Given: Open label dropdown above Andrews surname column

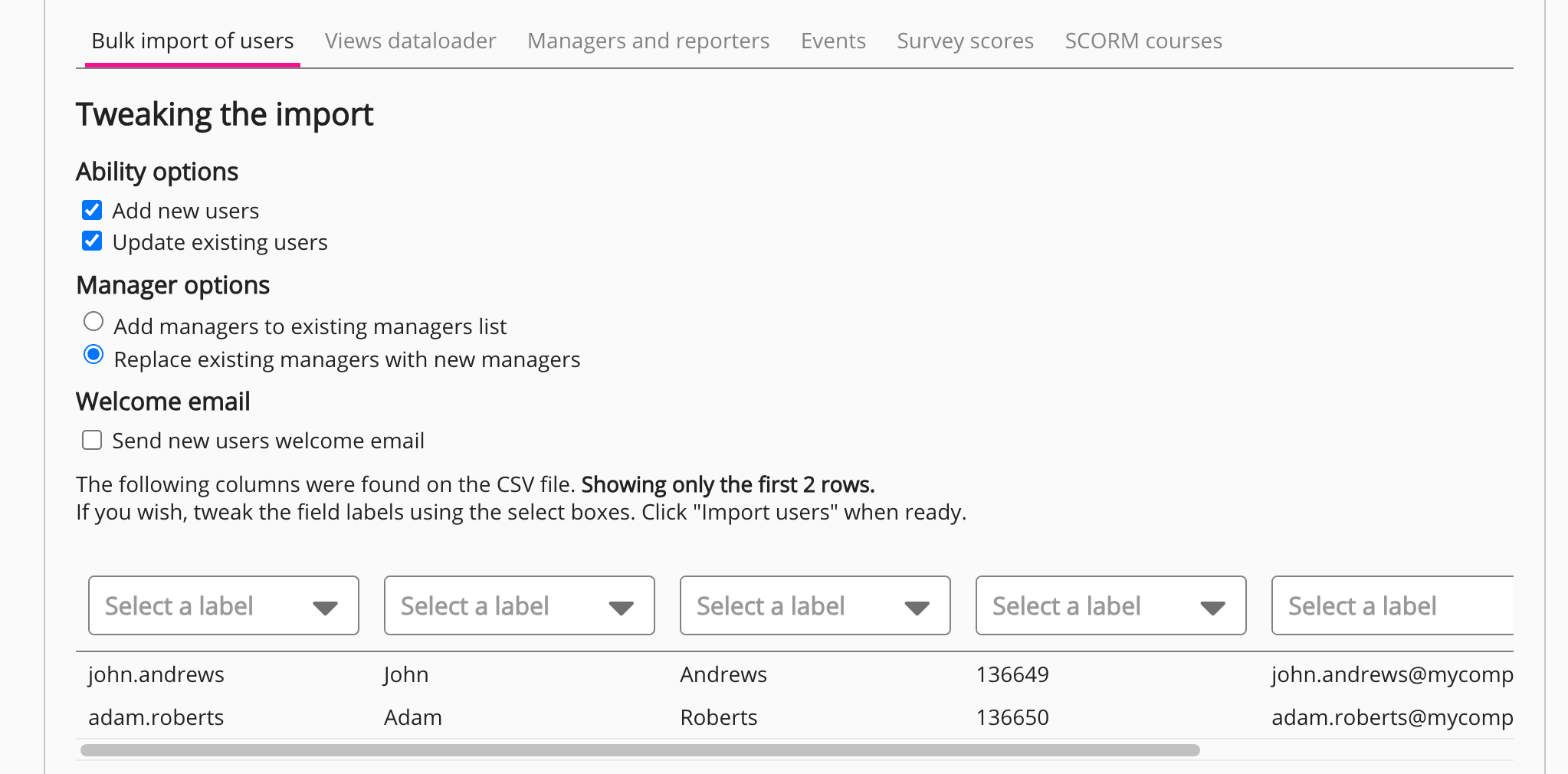Looking at the screenshot, I should coord(815,605).
